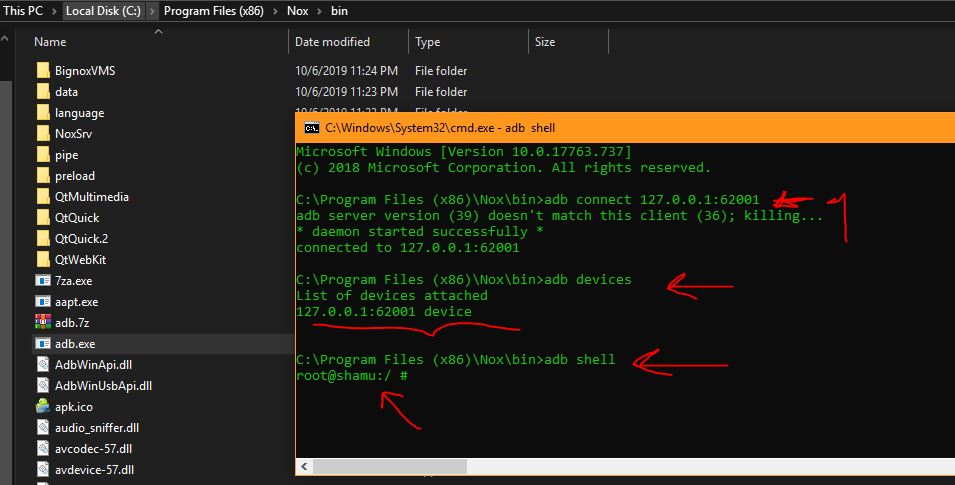Select the QtQuick folder icon

coord(43,218)
